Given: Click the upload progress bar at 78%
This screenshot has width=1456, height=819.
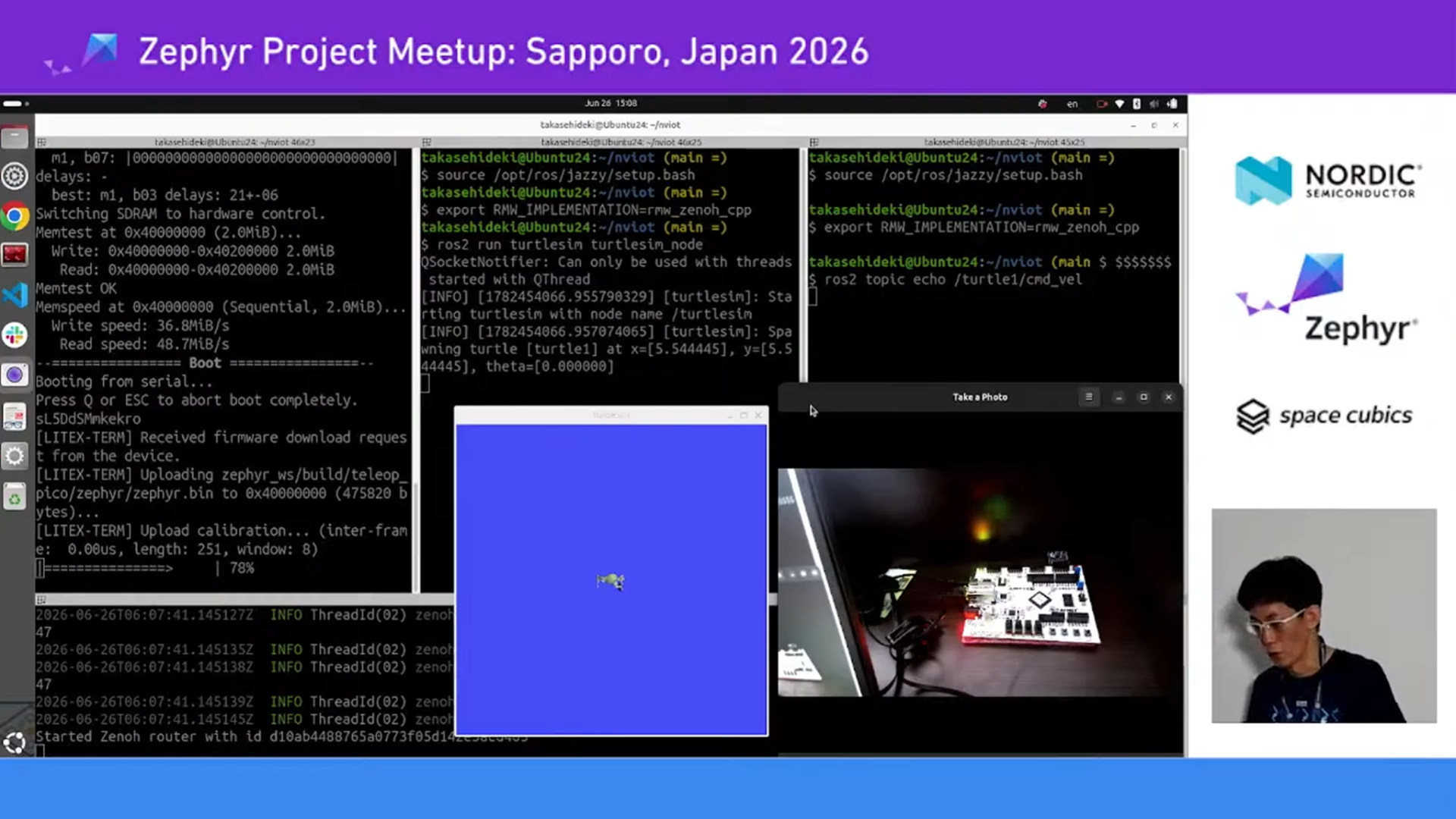Looking at the screenshot, I should point(145,568).
